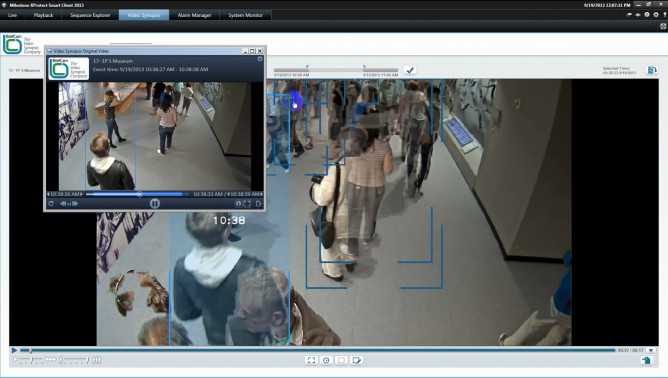The height and width of the screenshot is (378, 668).
Task: Click the bidirectional arrows icon in top bar
Action: pos(638,15)
